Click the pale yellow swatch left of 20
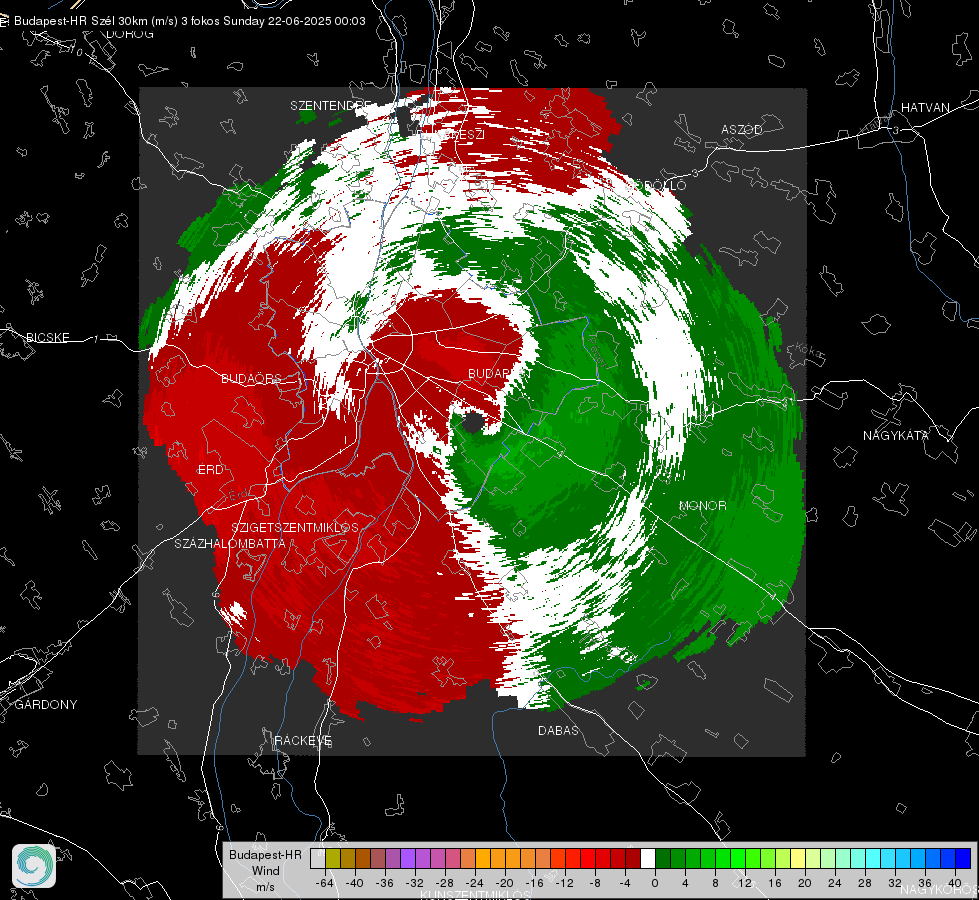 pyautogui.click(x=798, y=858)
